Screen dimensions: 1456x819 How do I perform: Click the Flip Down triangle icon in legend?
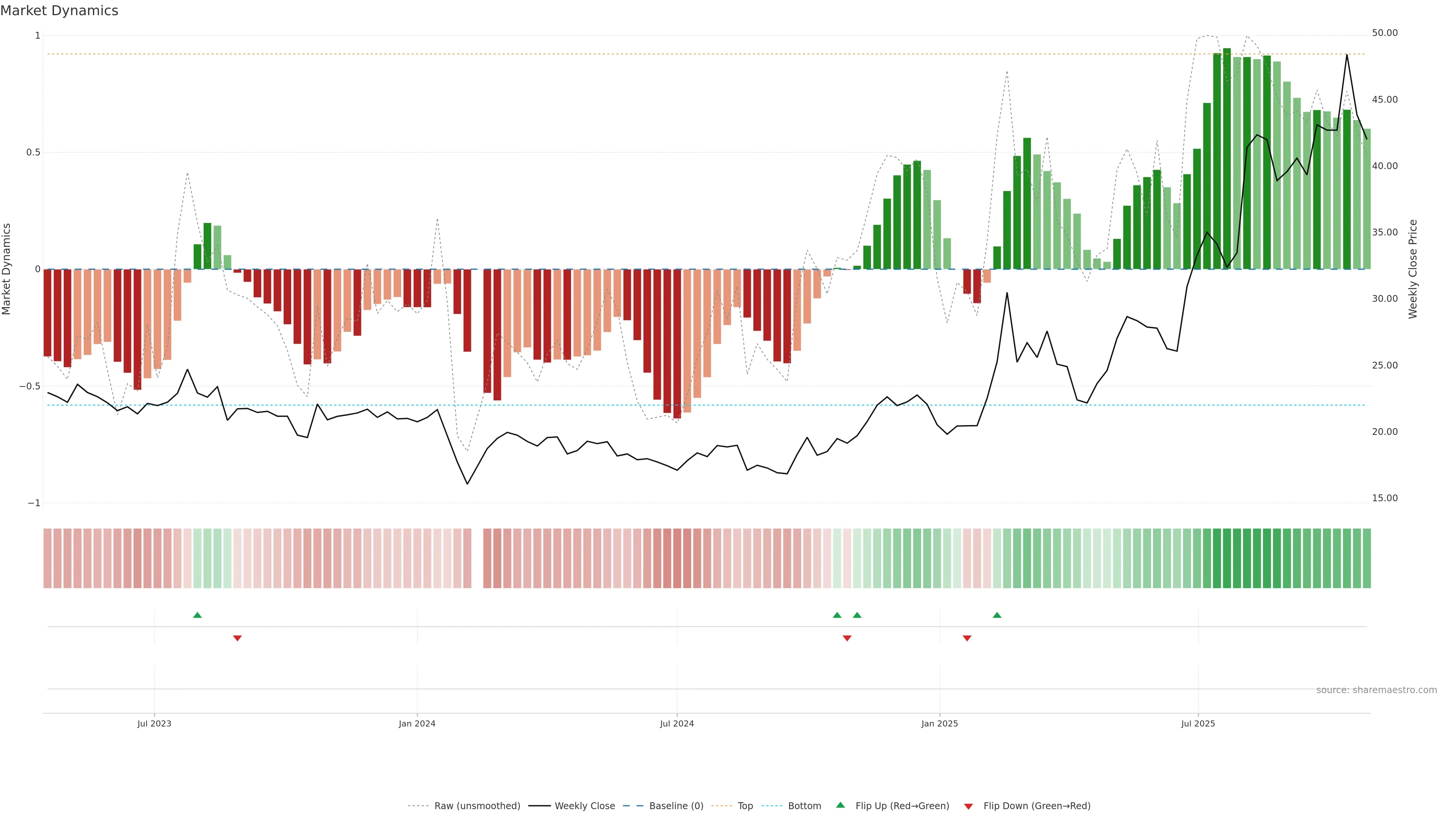(968, 806)
